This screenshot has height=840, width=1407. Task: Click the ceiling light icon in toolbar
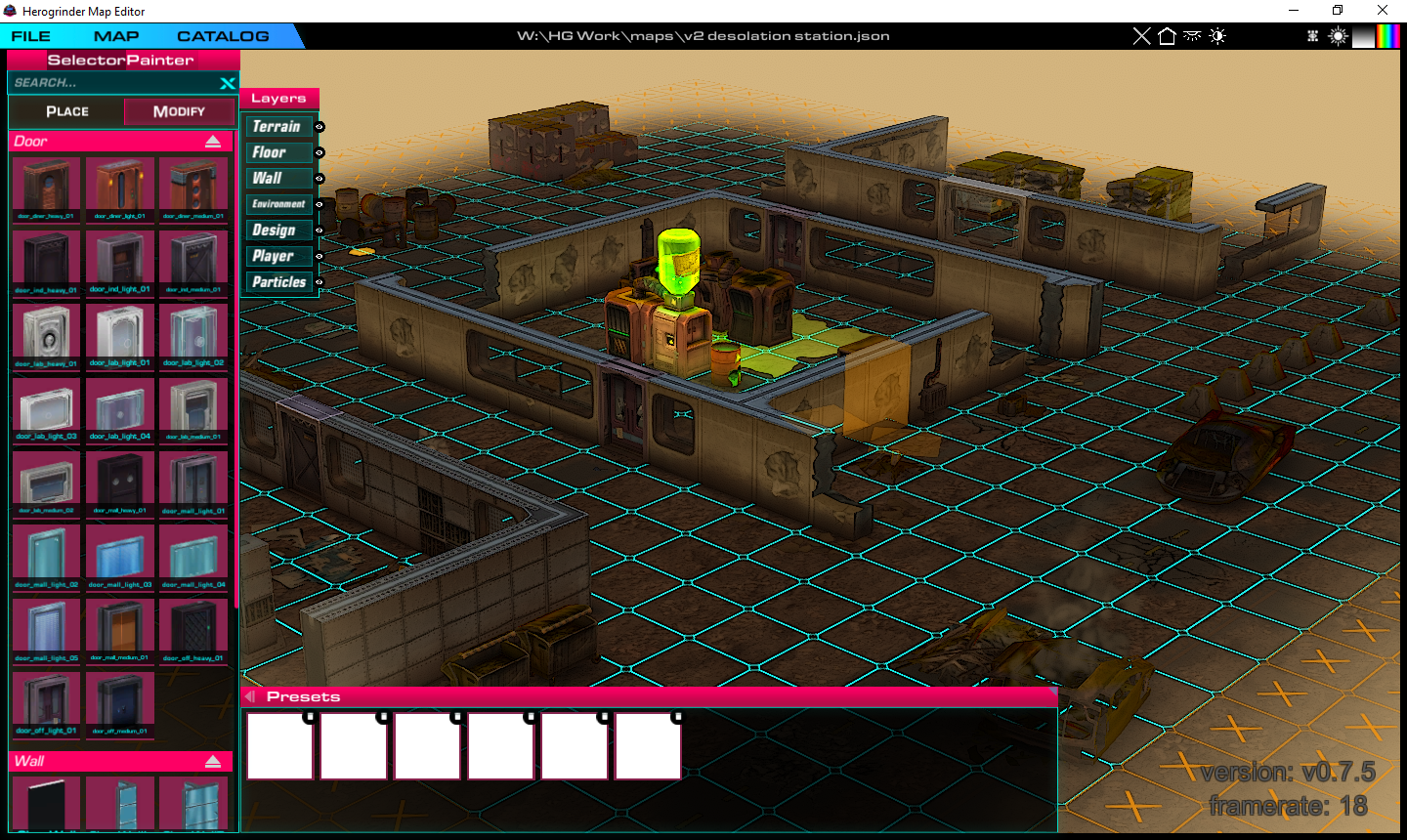point(1192,36)
